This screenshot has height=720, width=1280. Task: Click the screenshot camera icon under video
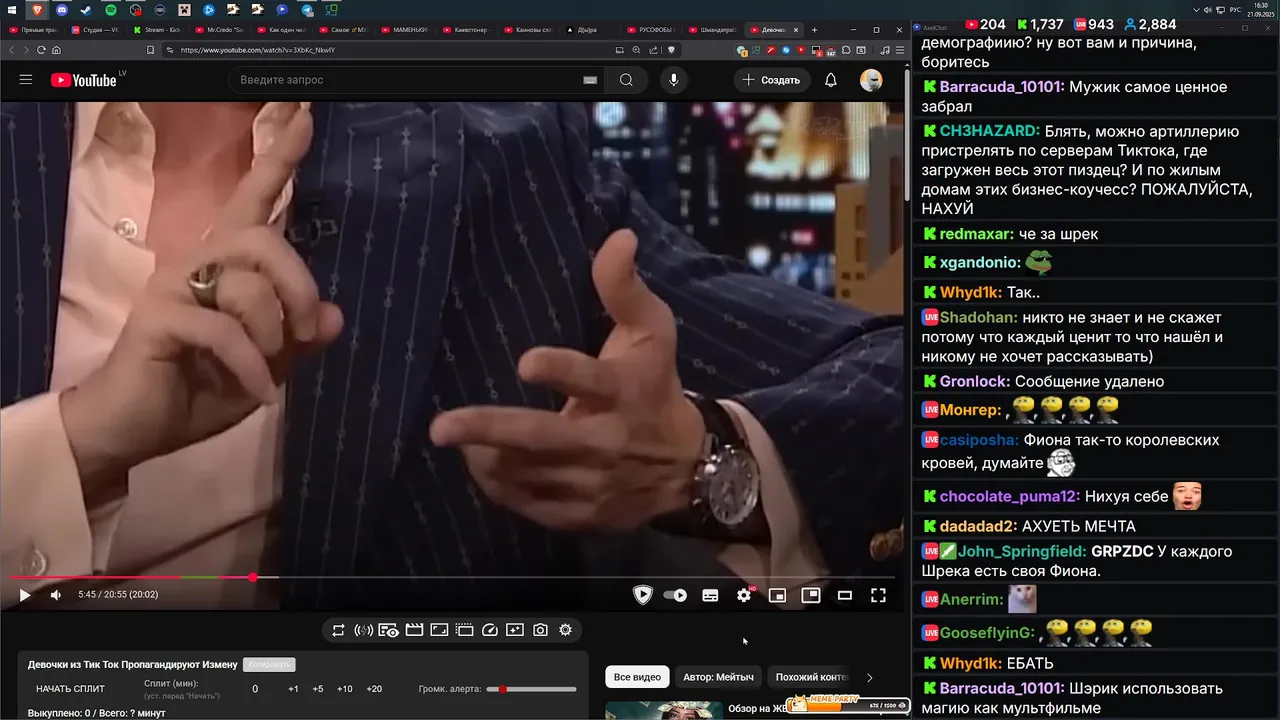[x=540, y=630]
